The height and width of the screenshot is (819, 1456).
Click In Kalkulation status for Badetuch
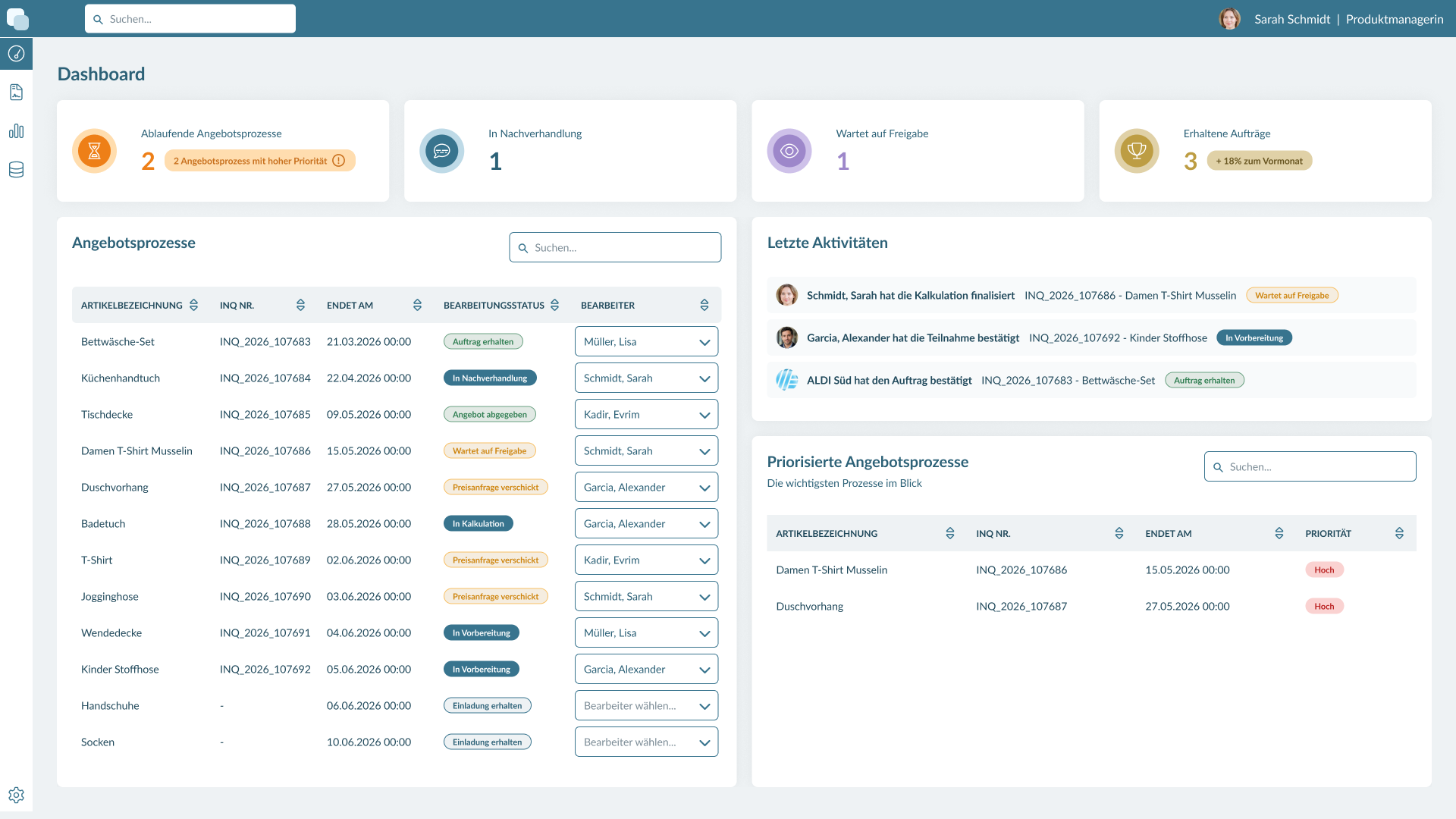[479, 523]
